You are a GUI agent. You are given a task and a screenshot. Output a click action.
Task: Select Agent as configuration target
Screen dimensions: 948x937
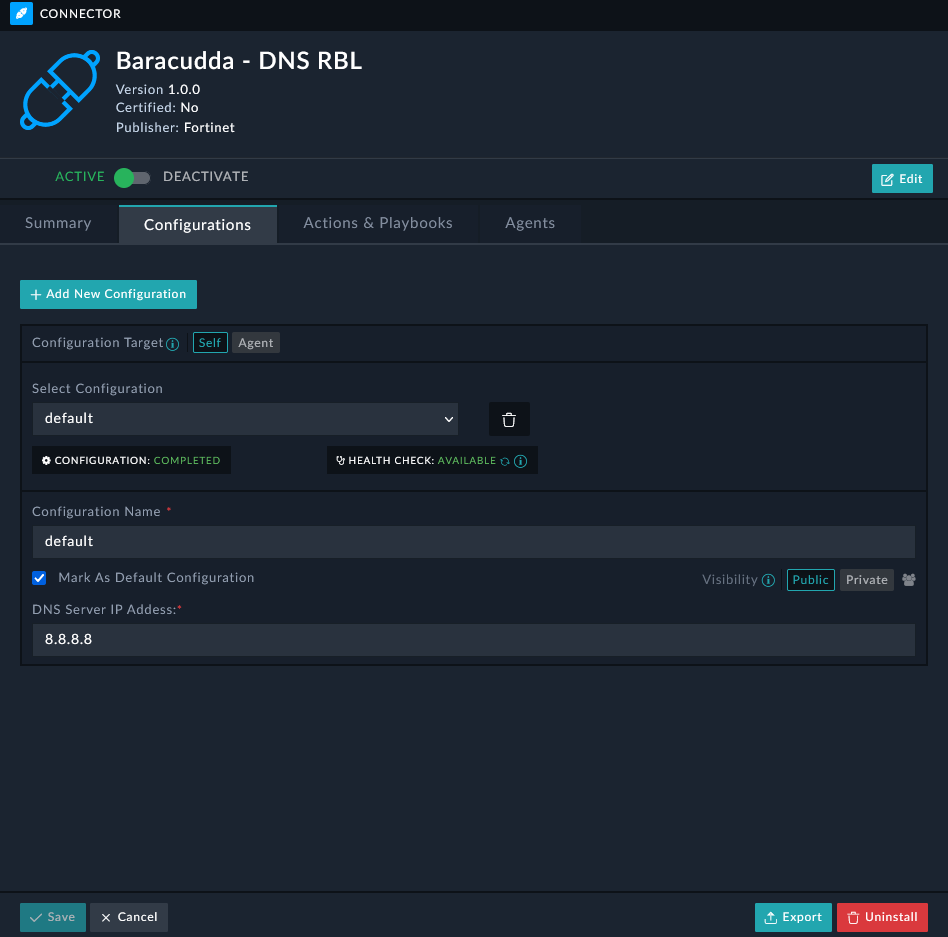point(256,343)
